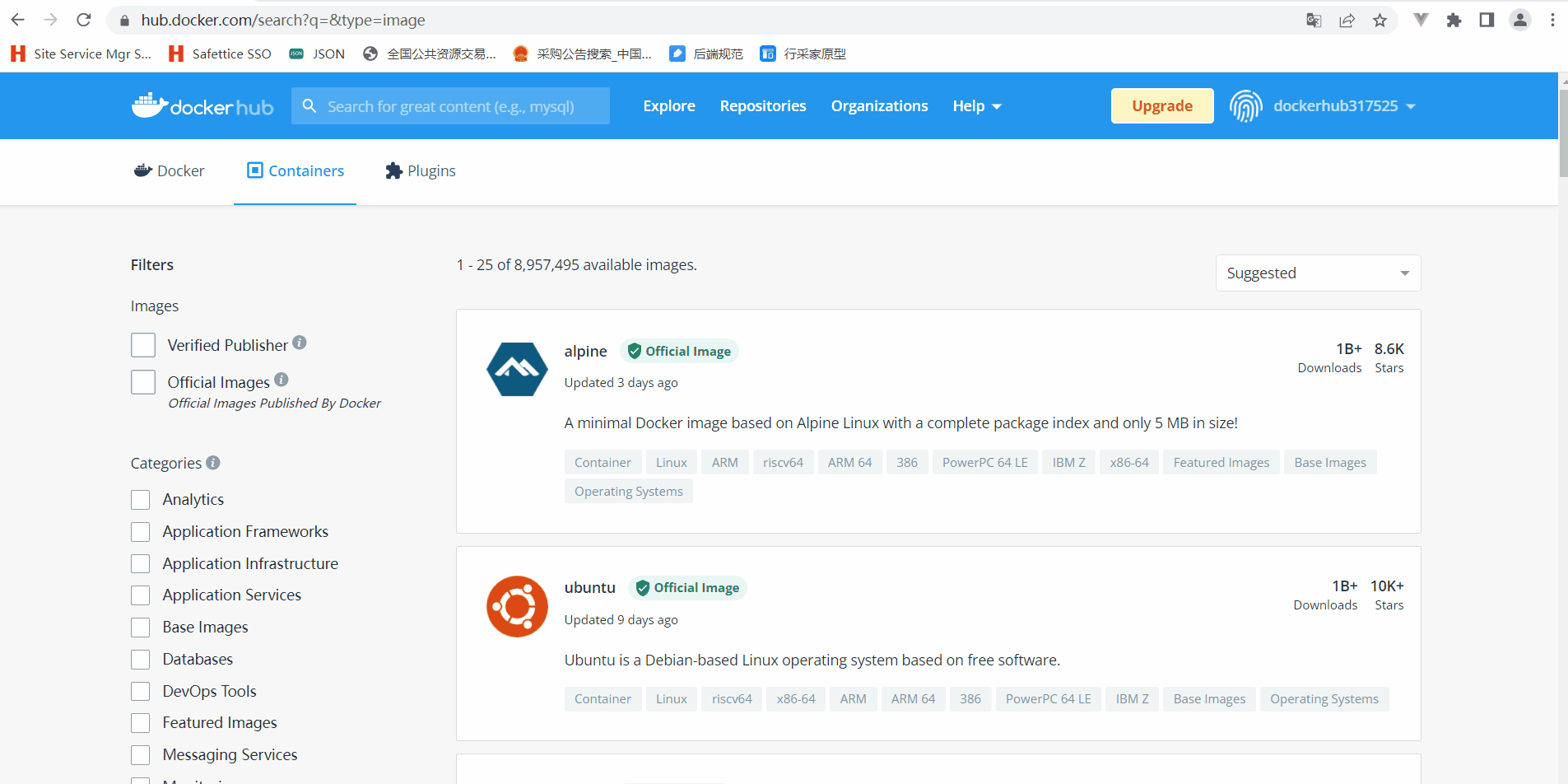Viewport: 1568px width, 784px height.
Task: Click the Docker Hub whale logo
Action: click(x=202, y=105)
